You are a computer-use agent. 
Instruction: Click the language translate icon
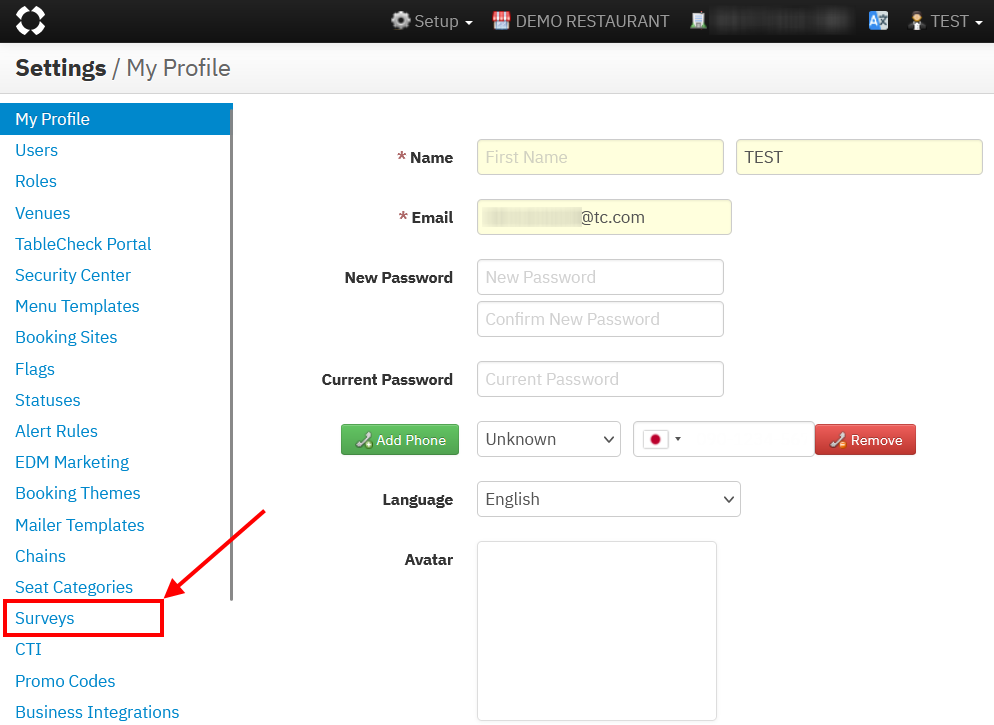coord(878,21)
